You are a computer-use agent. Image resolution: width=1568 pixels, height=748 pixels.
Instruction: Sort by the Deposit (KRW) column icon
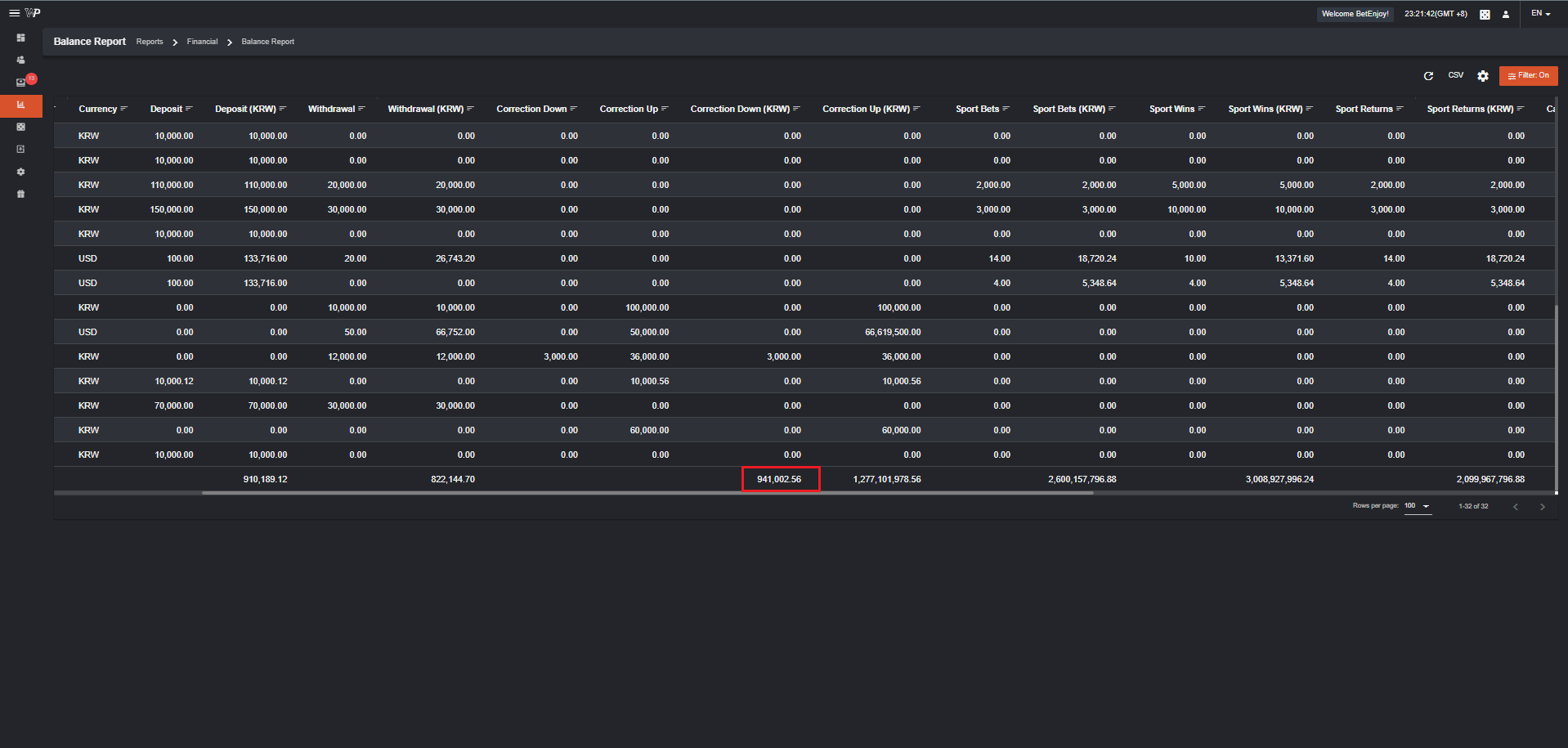(283, 109)
